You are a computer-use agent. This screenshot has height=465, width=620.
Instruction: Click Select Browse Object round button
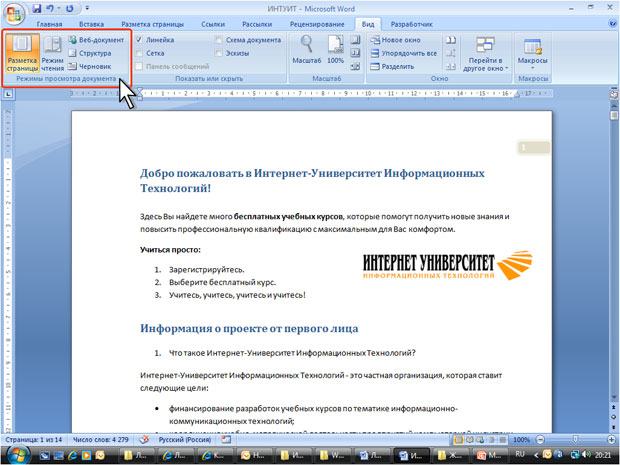614,417
